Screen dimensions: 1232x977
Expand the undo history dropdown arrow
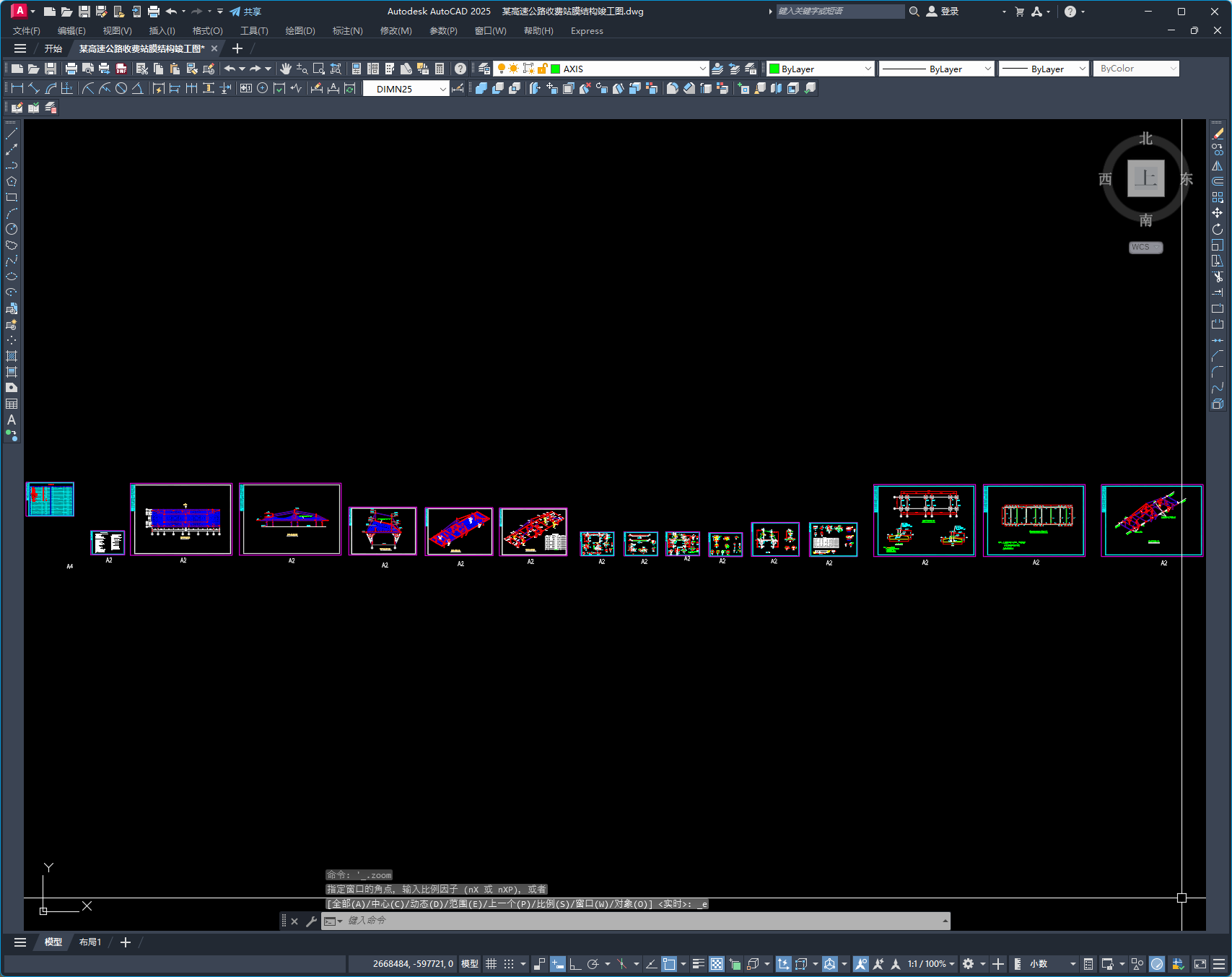(x=242, y=69)
